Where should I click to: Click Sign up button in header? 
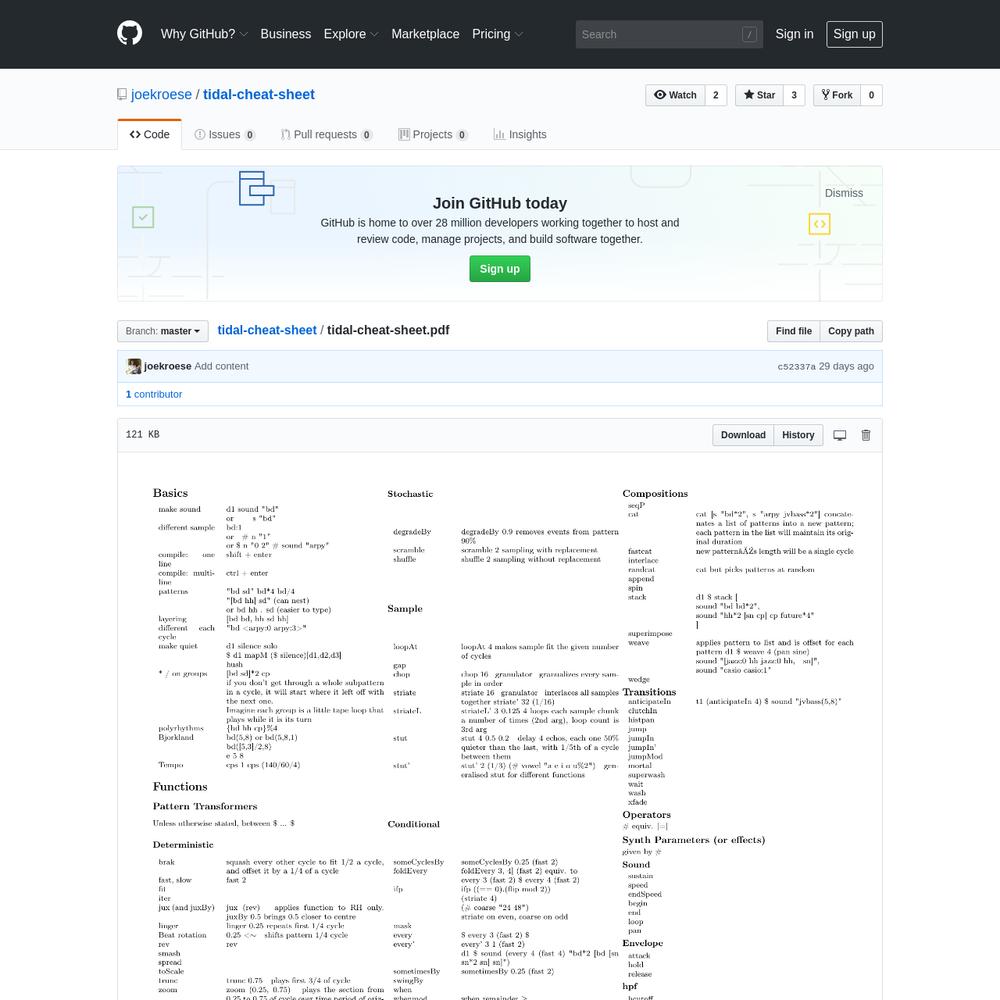[854, 34]
